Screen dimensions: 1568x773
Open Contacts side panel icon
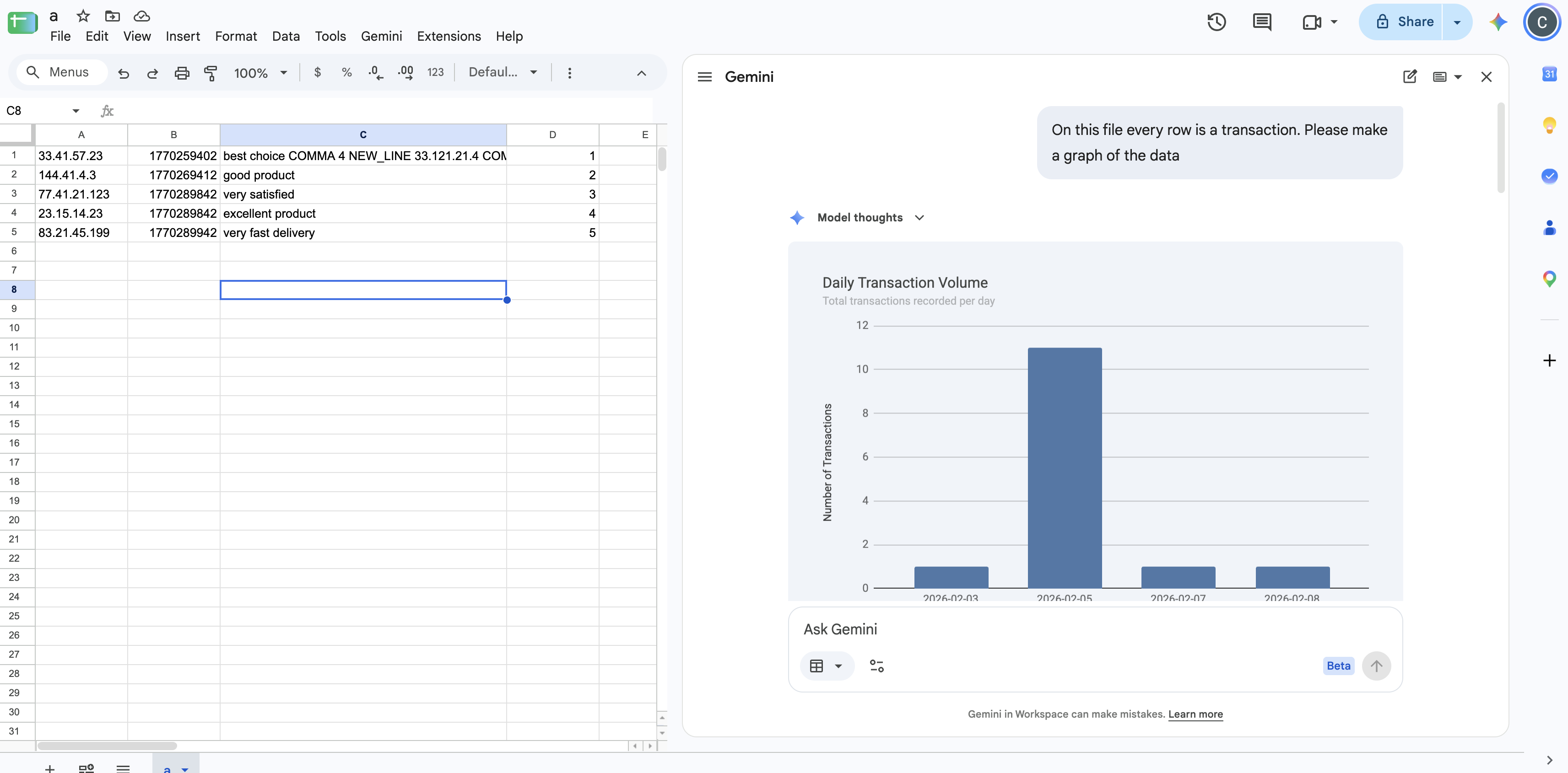click(1549, 227)
